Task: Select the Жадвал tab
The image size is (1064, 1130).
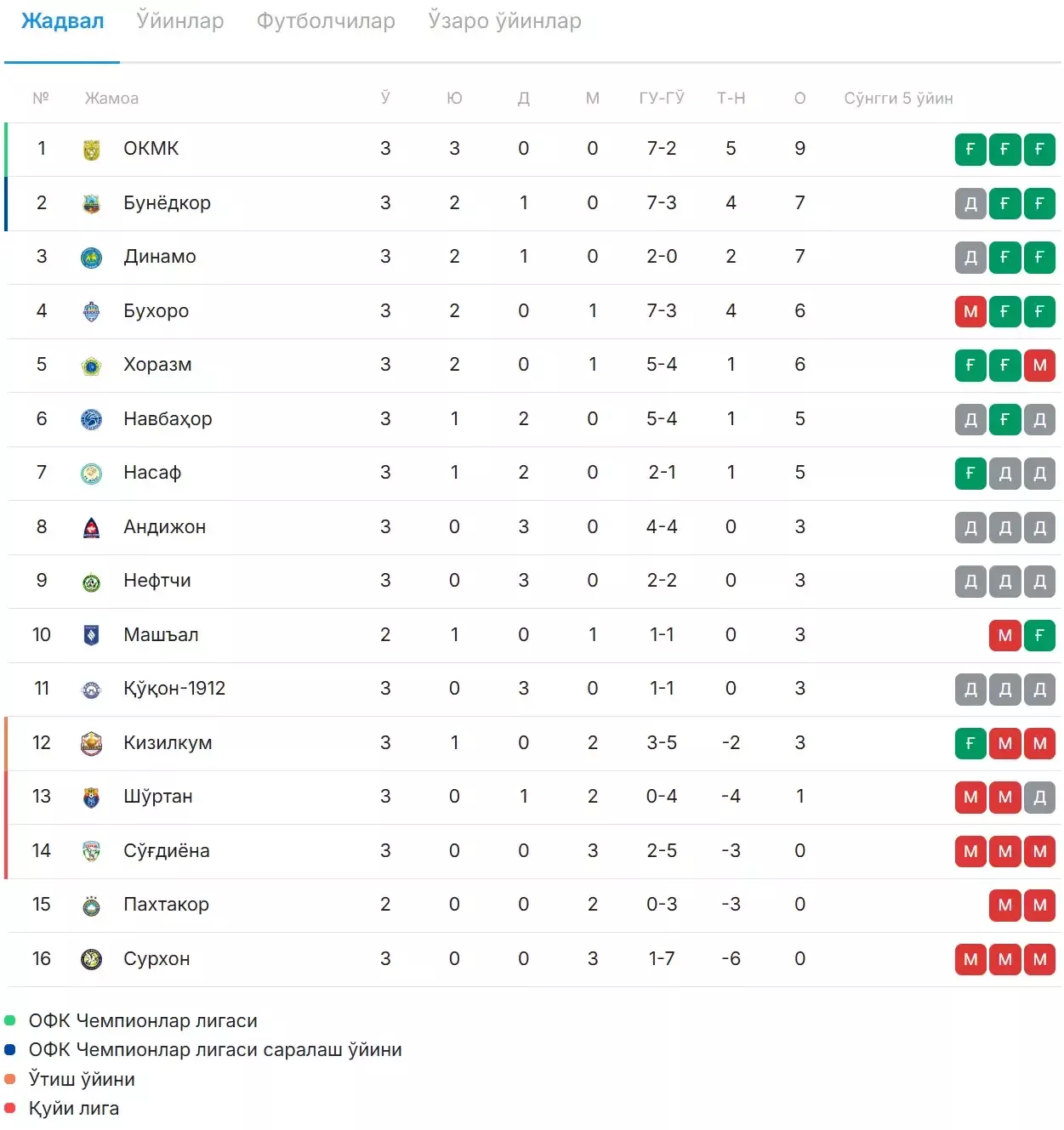Action: click(x=62, y=21)
